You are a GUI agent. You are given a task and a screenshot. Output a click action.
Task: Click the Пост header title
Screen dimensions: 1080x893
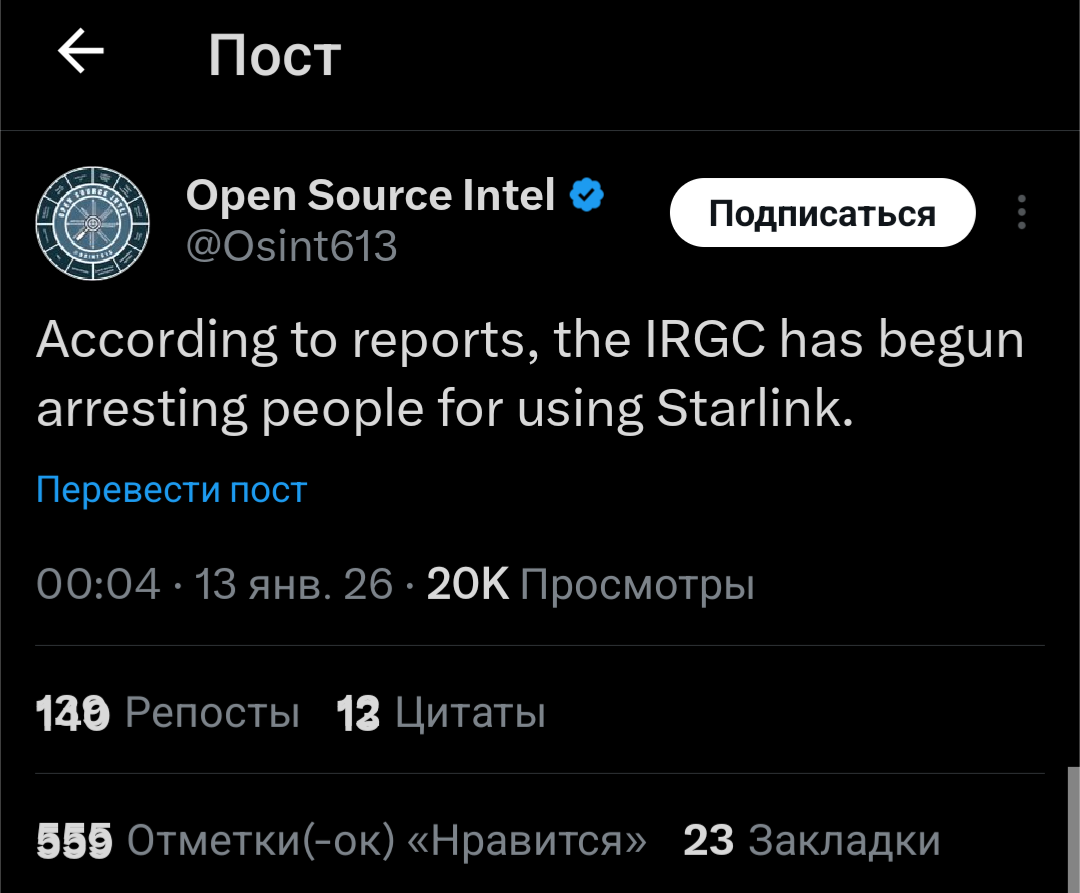pyautogui.click(x=275, y=56)
